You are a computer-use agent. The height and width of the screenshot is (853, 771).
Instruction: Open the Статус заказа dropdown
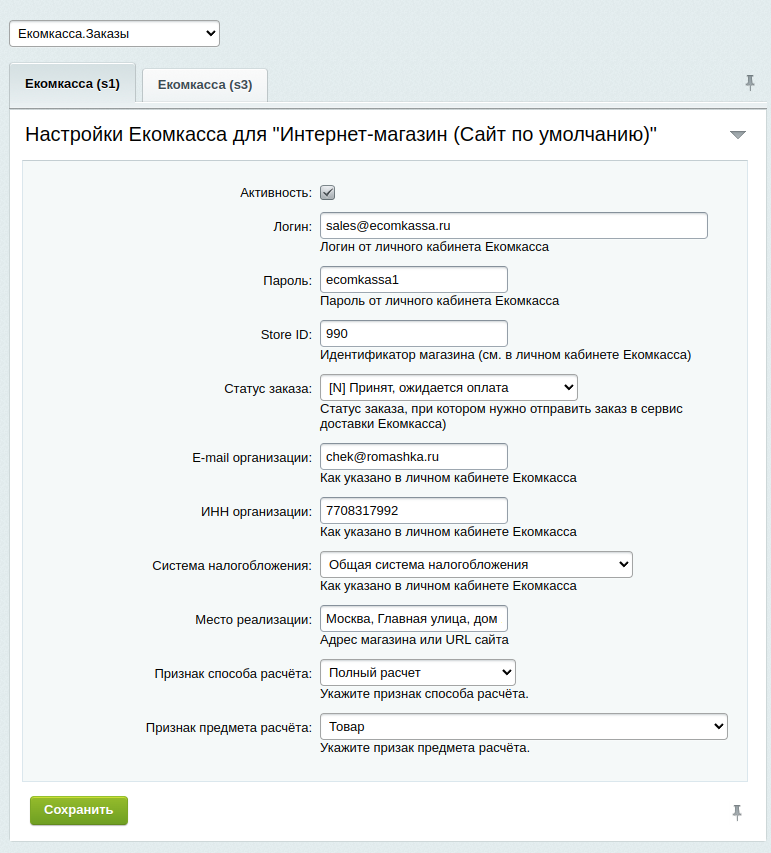[448, 388]
